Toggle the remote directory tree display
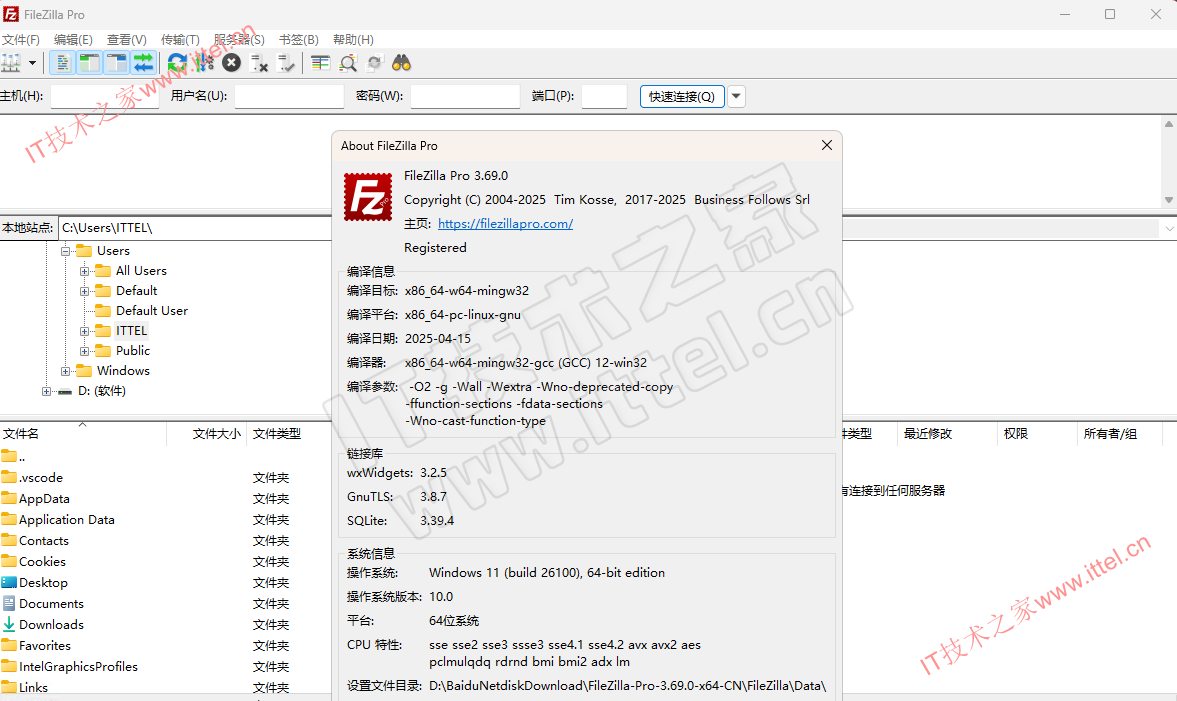 (116, 63)
